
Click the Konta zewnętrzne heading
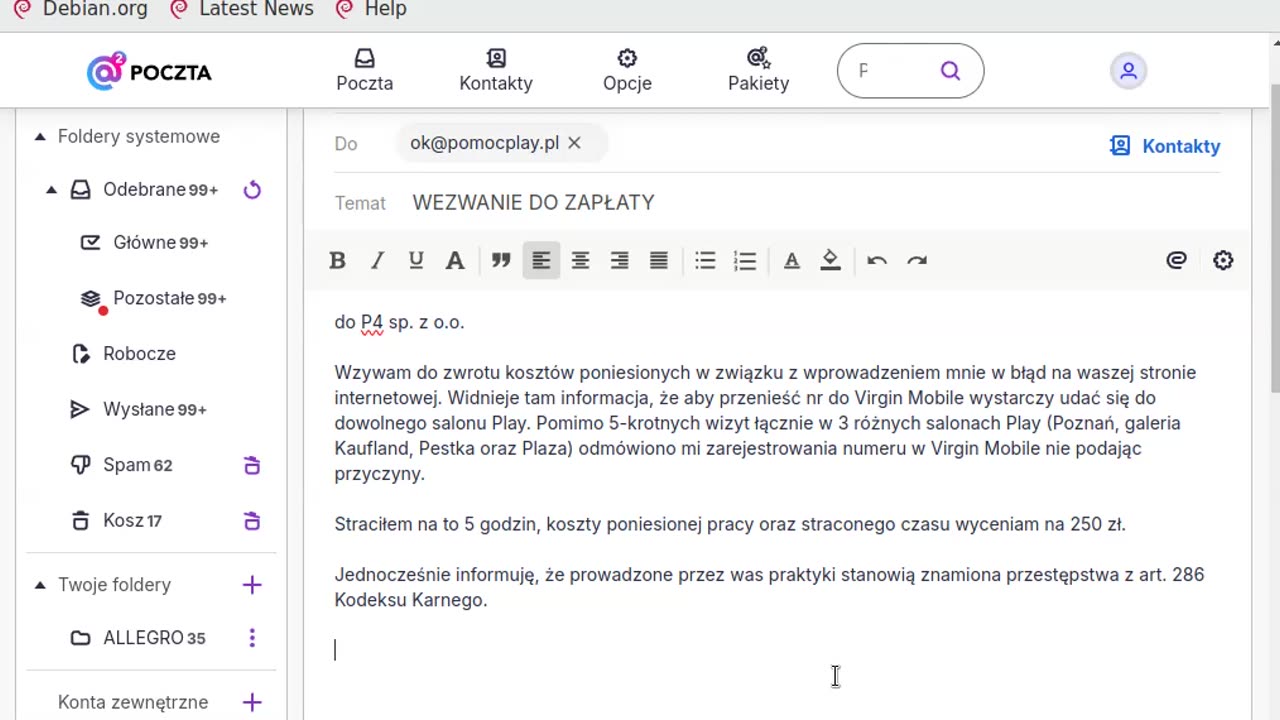coord(133,702)
